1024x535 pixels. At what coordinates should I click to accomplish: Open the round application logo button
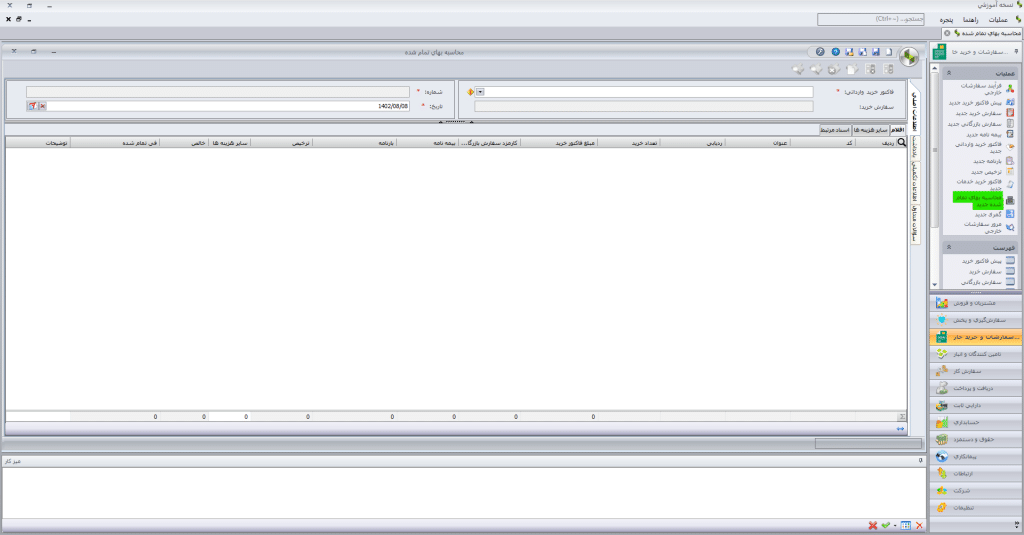(909, 57)
